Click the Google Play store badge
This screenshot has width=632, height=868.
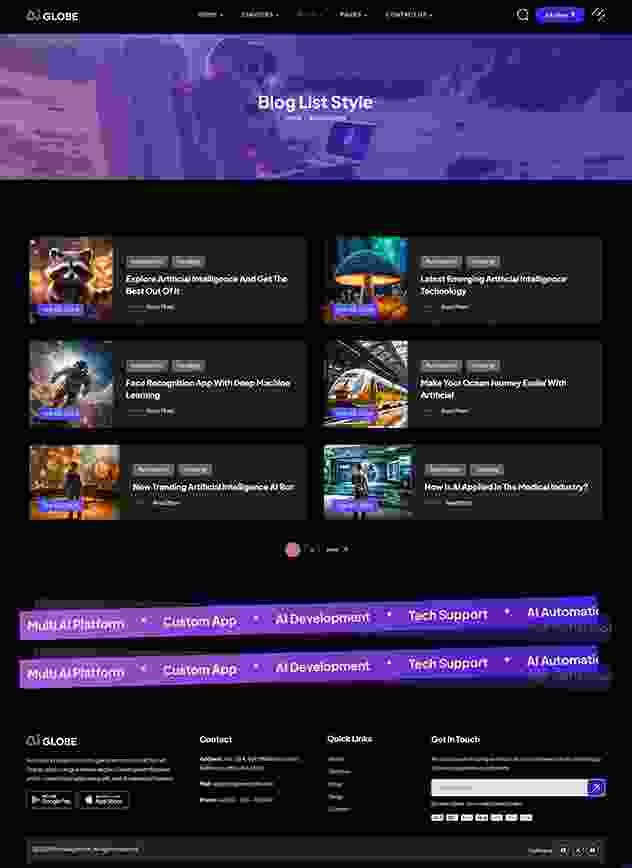pos(50,800)
